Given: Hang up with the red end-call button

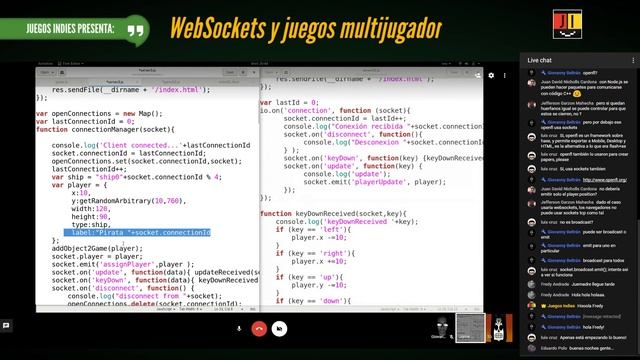Looking at the screenshot, I should point(259,329).
